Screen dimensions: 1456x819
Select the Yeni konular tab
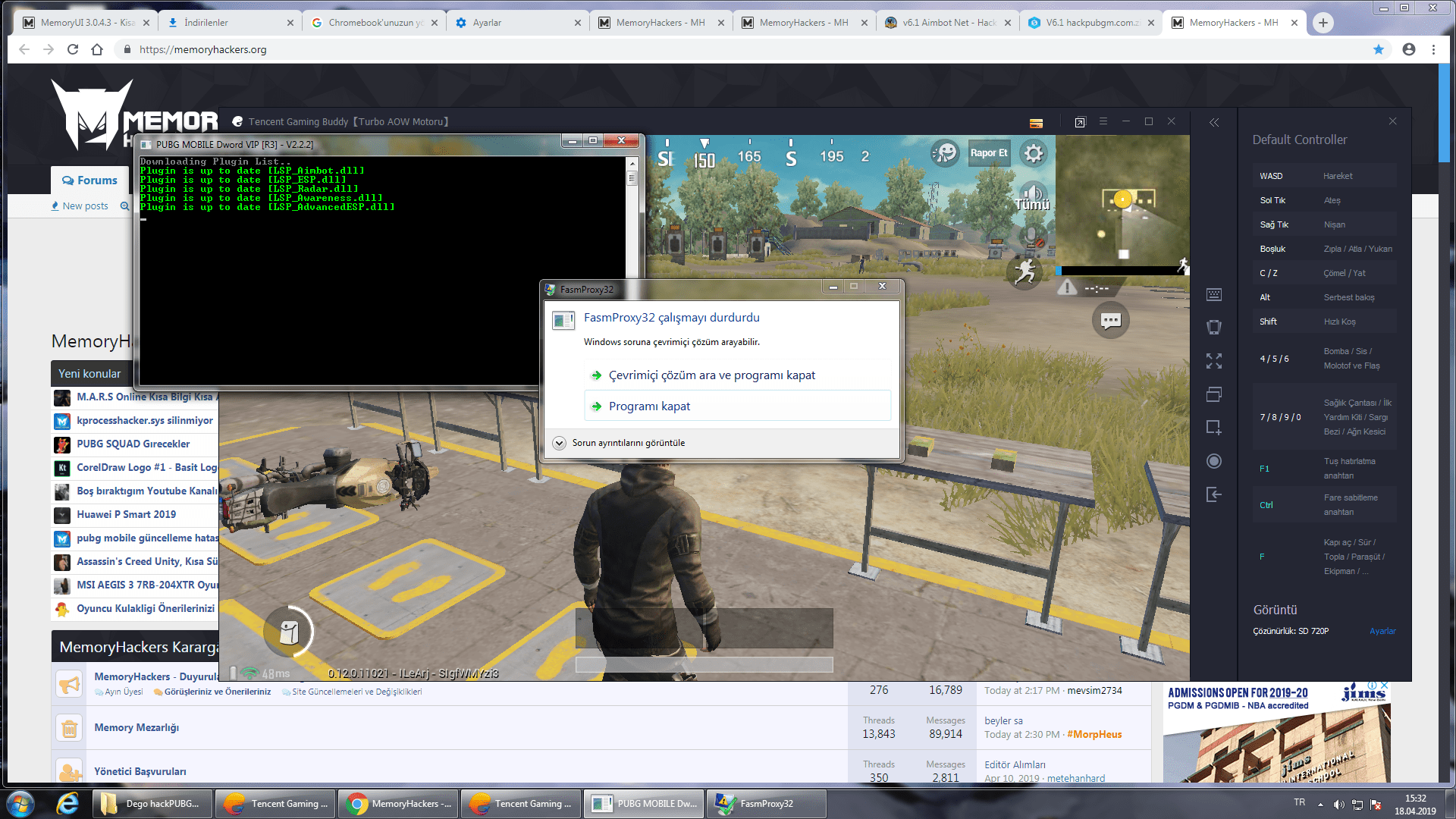[x=89, y=373]
